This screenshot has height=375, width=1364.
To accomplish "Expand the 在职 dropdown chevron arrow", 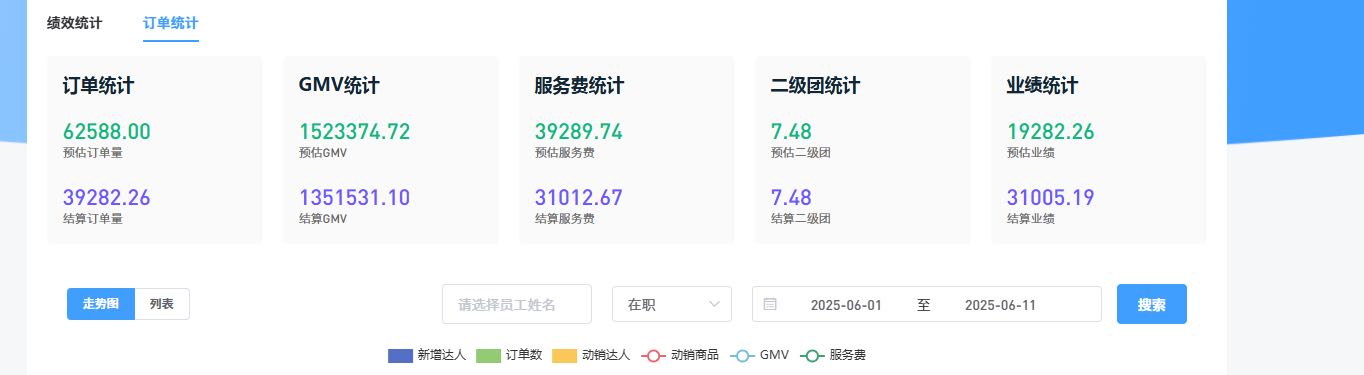I will point(715,304).
